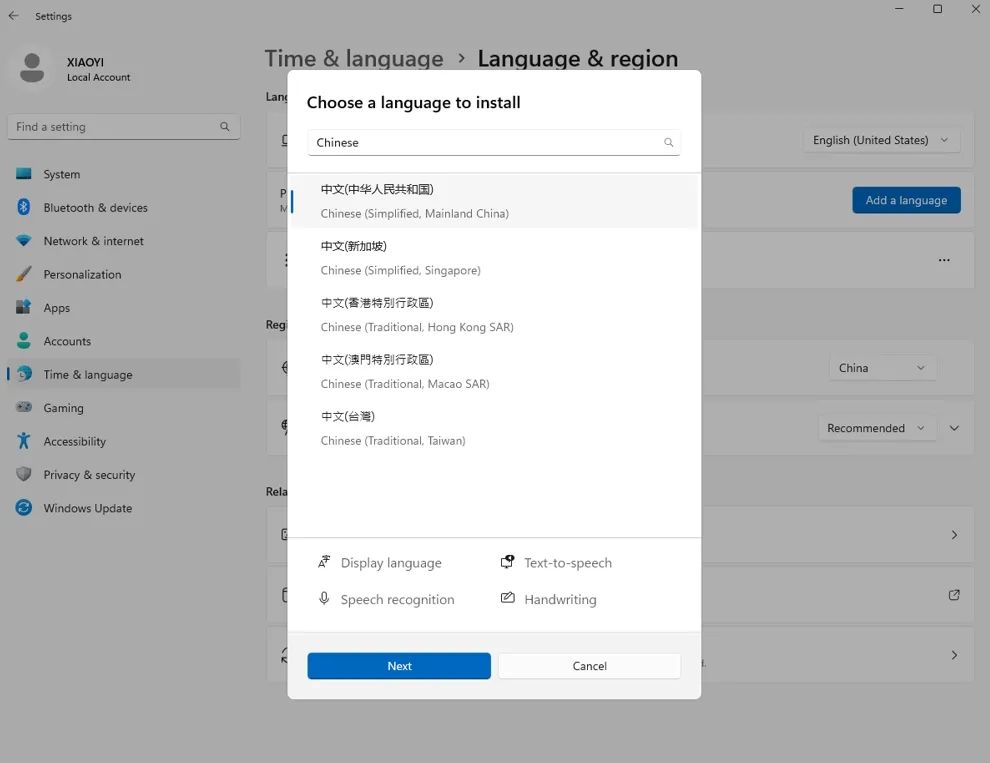Open Windows Update section
Image resolution: width=990 pixels, height=763 pixels.
pyautogui.click(x=123, y=508)
